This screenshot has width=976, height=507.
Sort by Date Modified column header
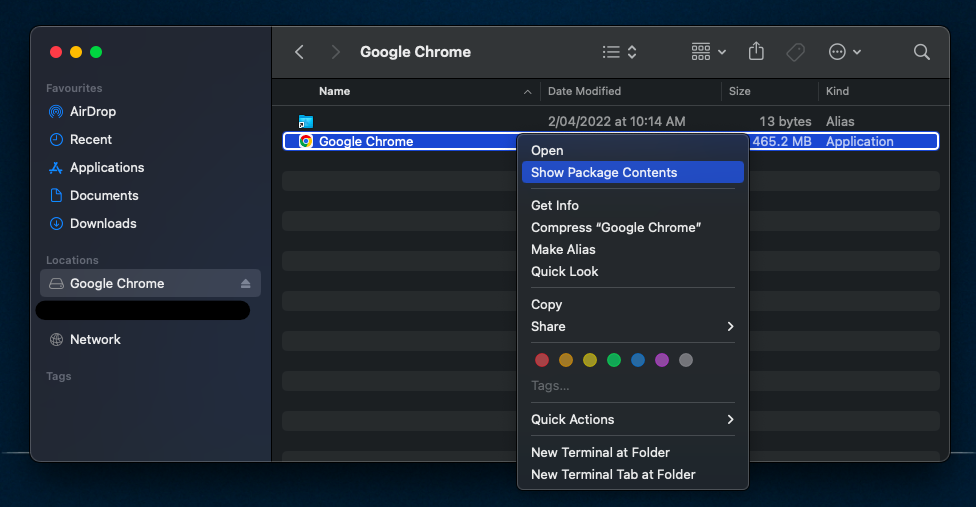click(x=584, y=91)
